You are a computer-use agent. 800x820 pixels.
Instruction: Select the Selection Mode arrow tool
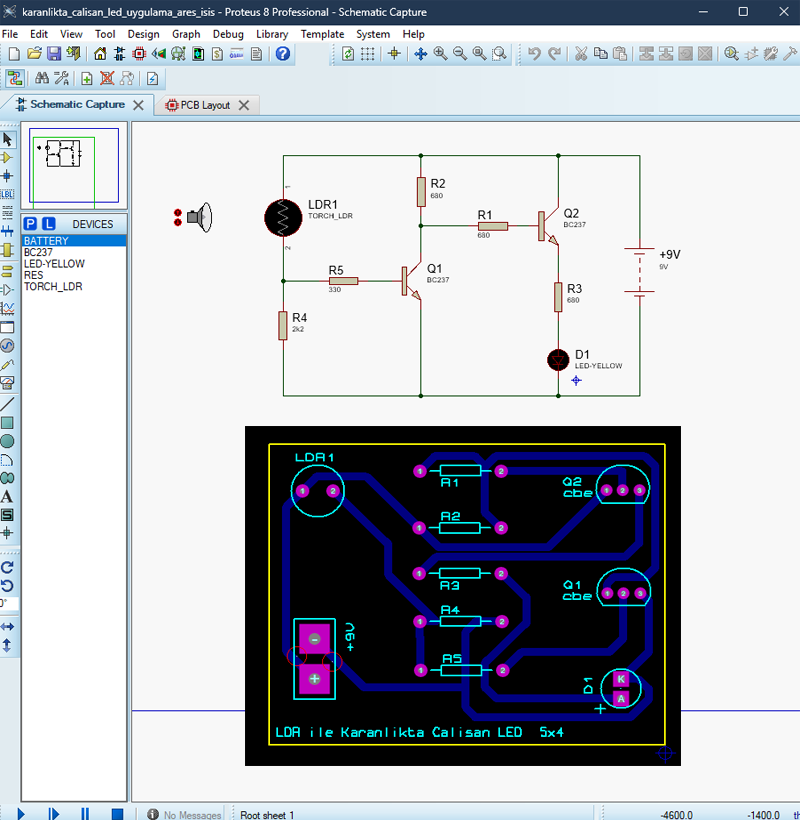(x=8, y=139)
